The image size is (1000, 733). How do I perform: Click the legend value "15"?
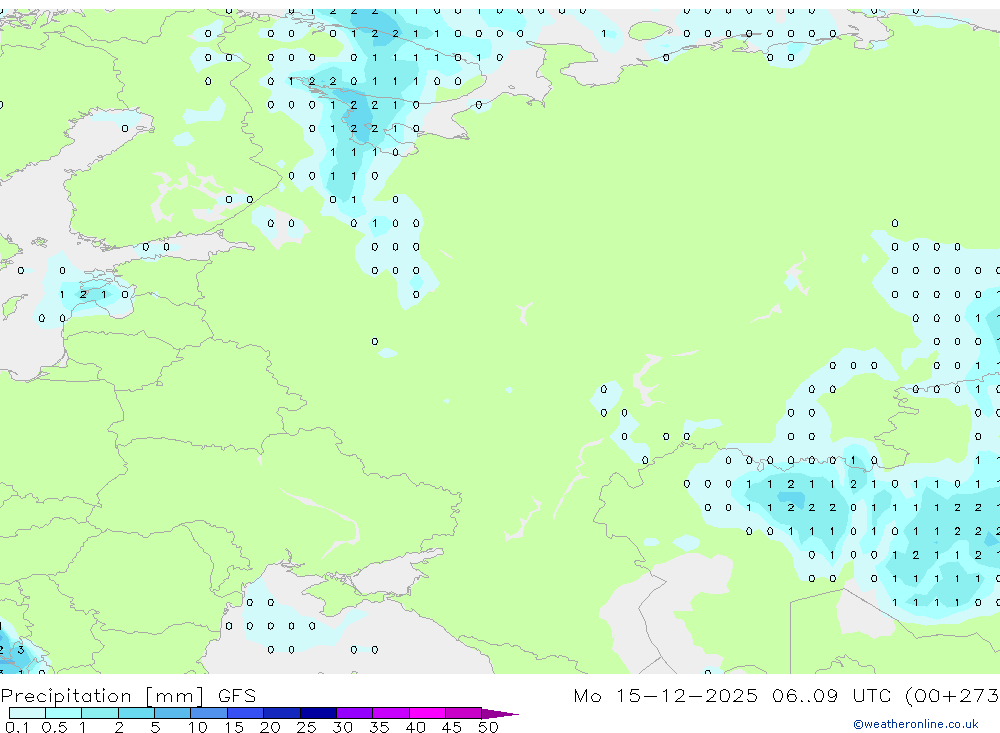[x=234, y=727]
